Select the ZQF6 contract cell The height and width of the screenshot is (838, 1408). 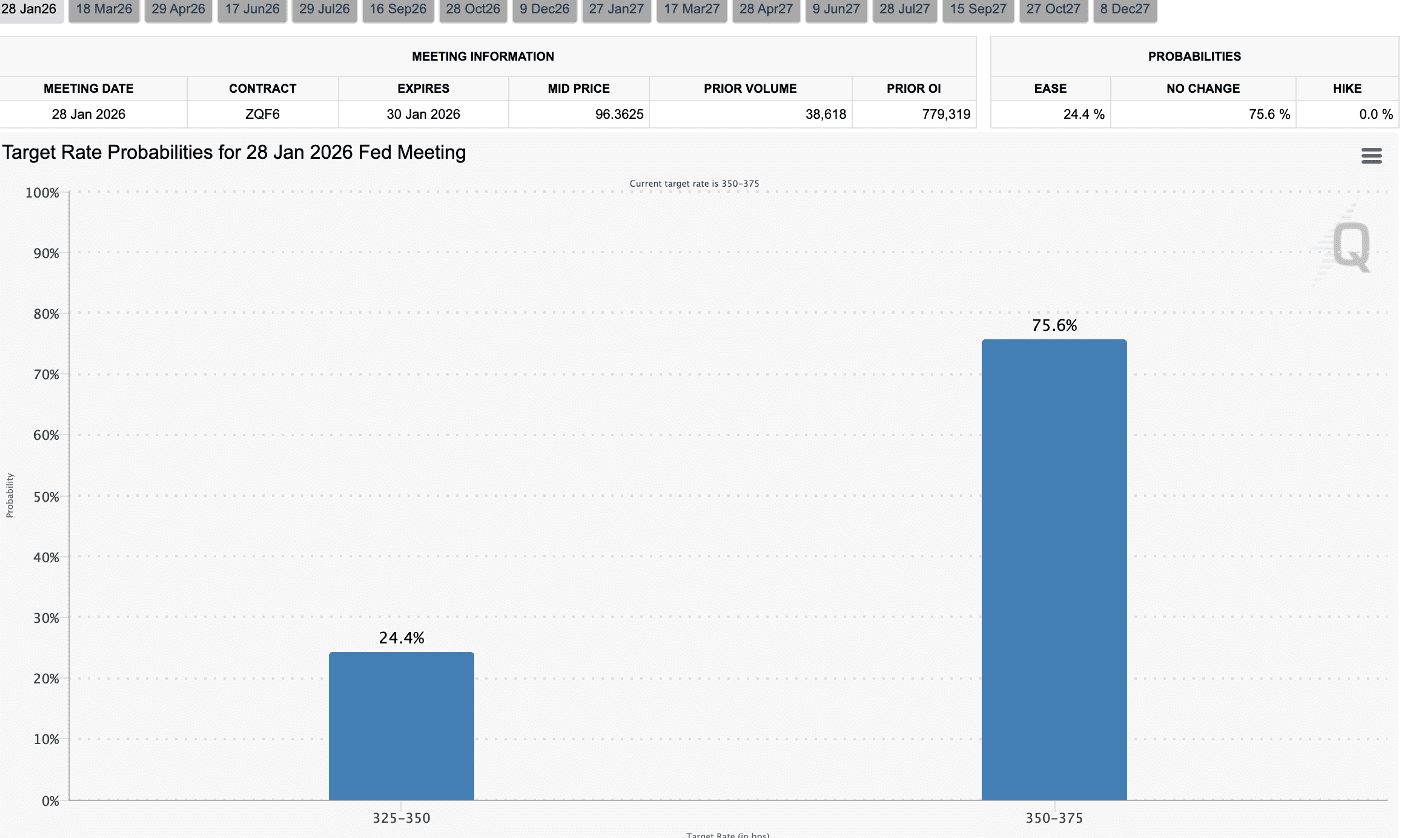click(262, 114)
